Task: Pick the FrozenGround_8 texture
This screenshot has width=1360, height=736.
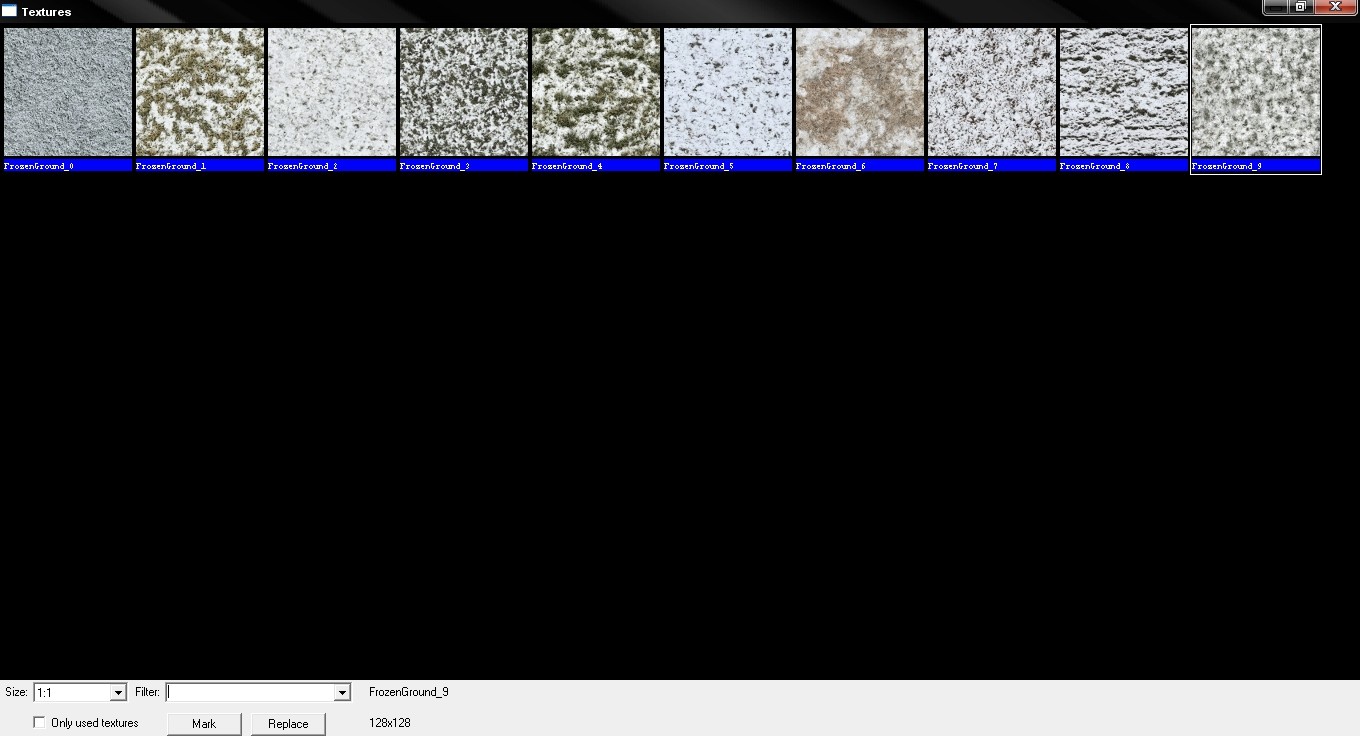Action: [x=1124, y=92]
